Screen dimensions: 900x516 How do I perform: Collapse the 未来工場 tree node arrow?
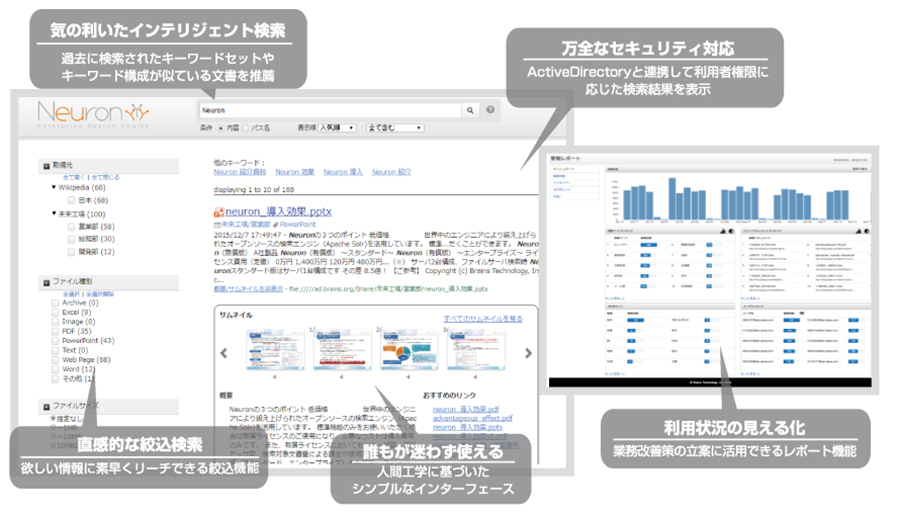[54, 214]
